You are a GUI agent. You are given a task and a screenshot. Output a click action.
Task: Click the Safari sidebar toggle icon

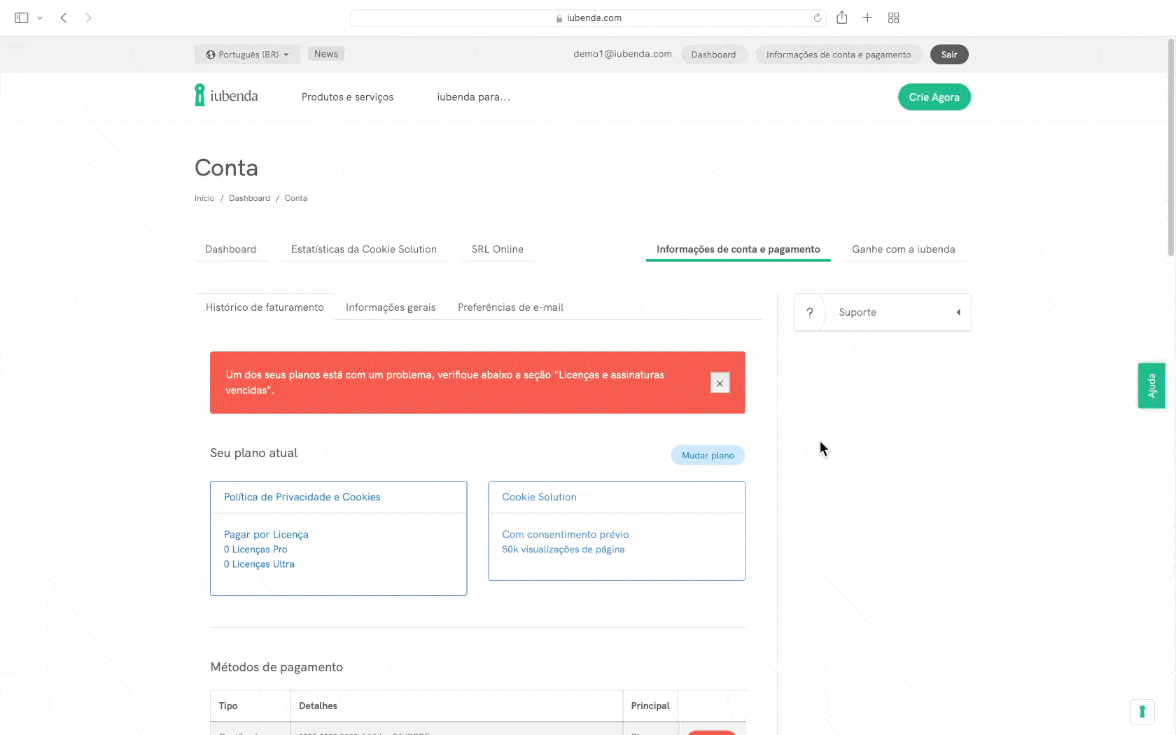point(22,18)
